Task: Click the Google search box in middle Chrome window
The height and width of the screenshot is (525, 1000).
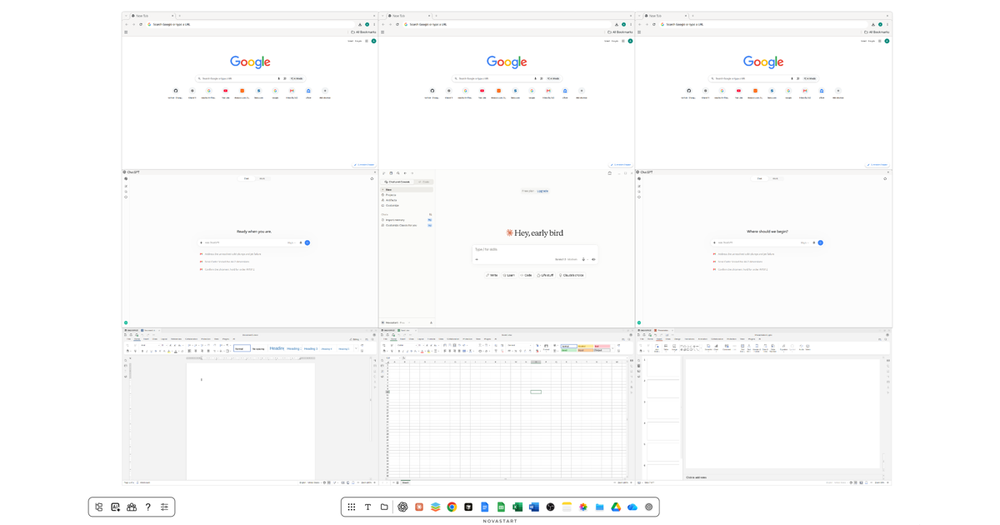Action: click(506, 78)
